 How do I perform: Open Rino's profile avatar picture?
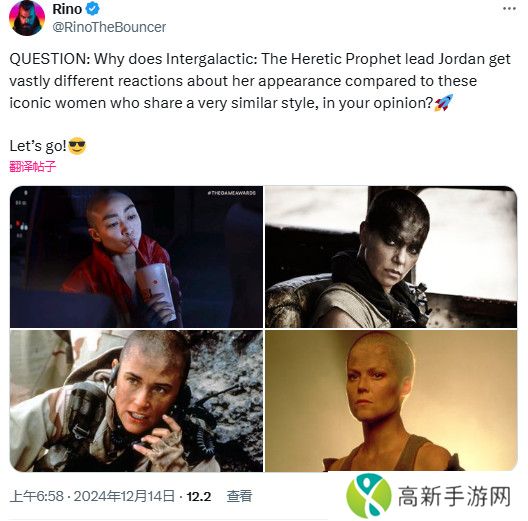27,18
